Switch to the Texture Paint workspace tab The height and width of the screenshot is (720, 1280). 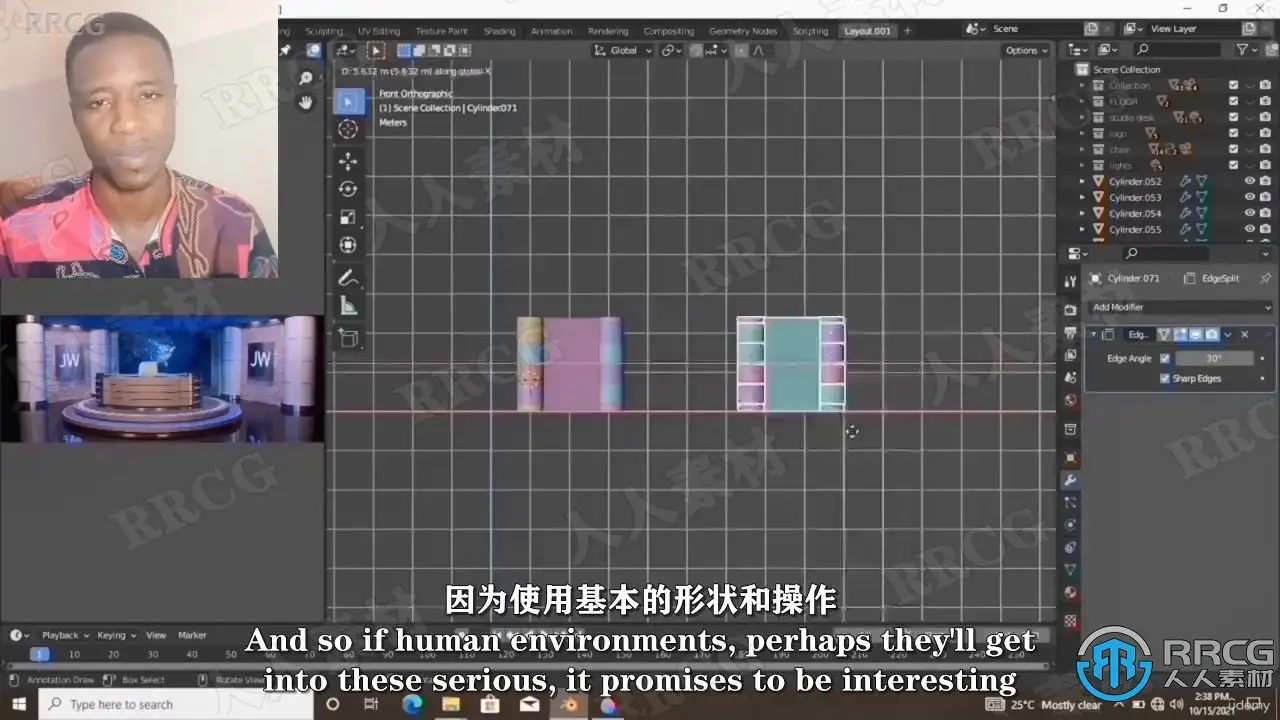click(441, 31)
